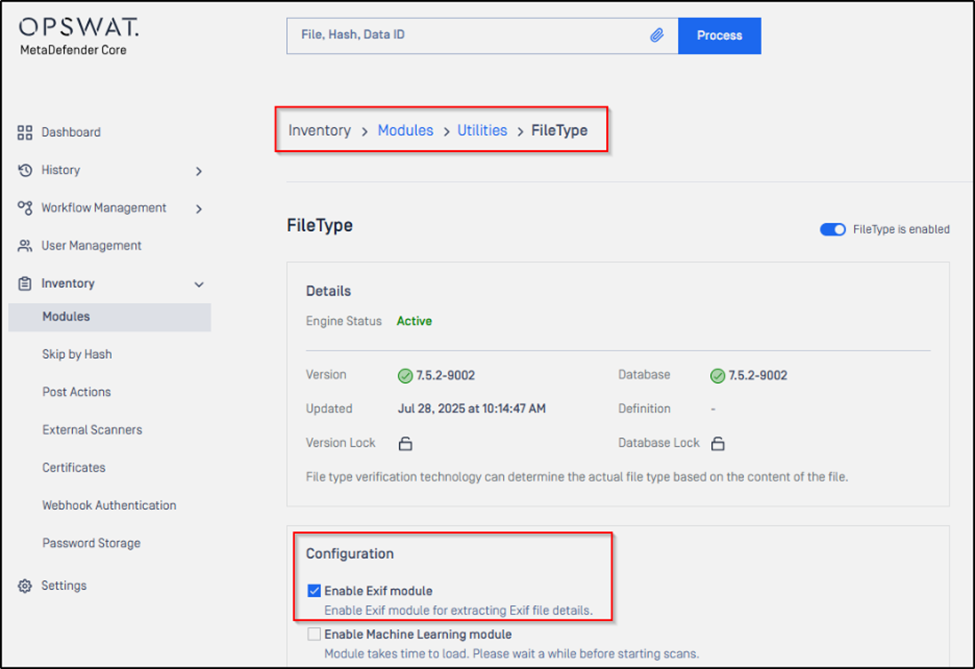This screenshot has height=669, width=975.
Task: Click the Modules breadcrumb link
Action: click(405, 131)
